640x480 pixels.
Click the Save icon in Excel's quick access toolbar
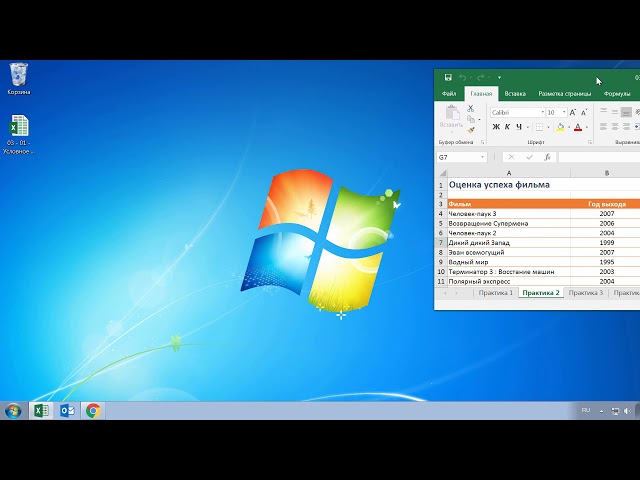(448, 77)
